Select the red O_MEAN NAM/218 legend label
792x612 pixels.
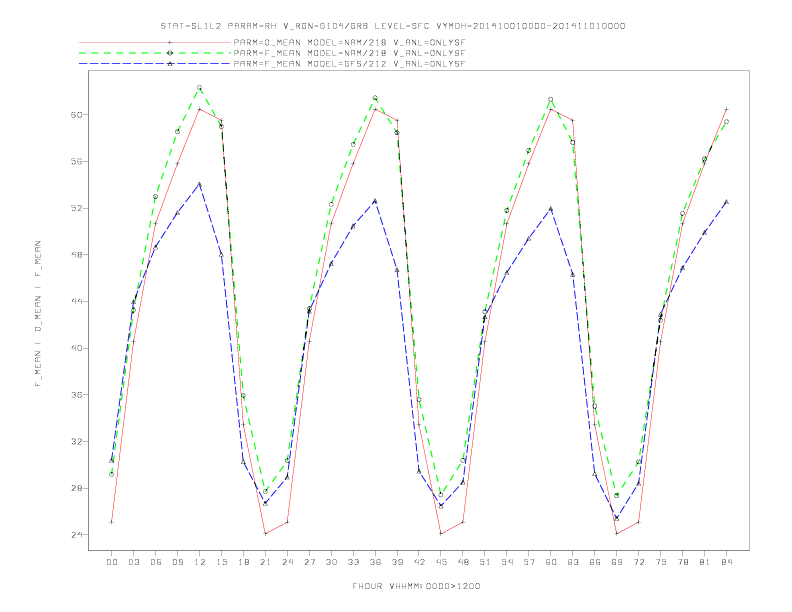coord(349,42)
